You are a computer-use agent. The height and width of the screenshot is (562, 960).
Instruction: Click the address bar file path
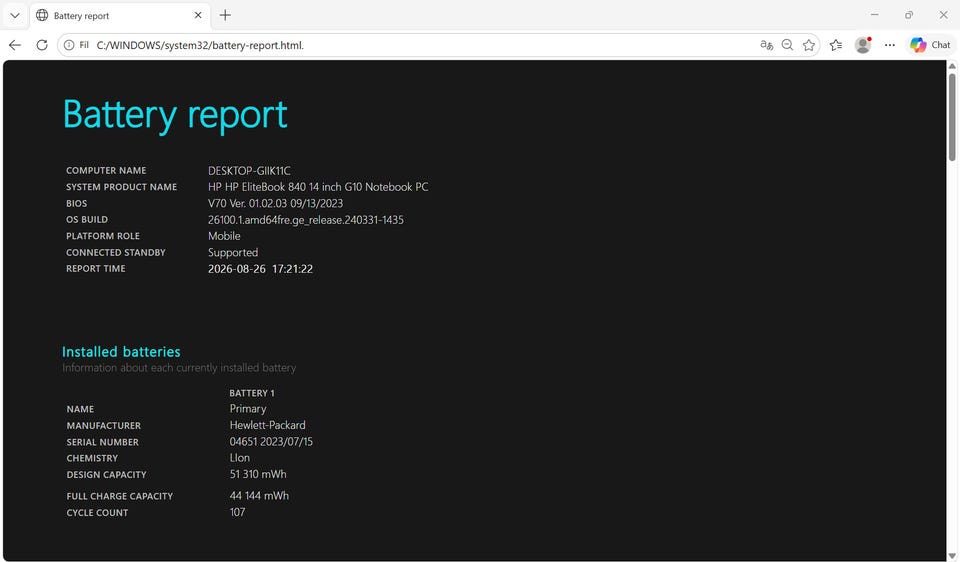[x=200, y=45]
